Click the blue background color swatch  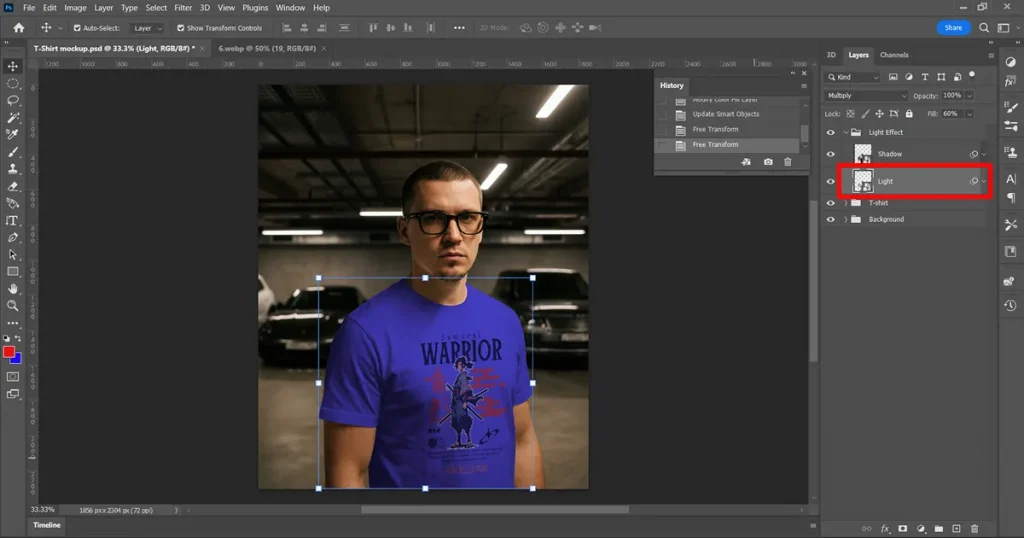click(16, 359)
